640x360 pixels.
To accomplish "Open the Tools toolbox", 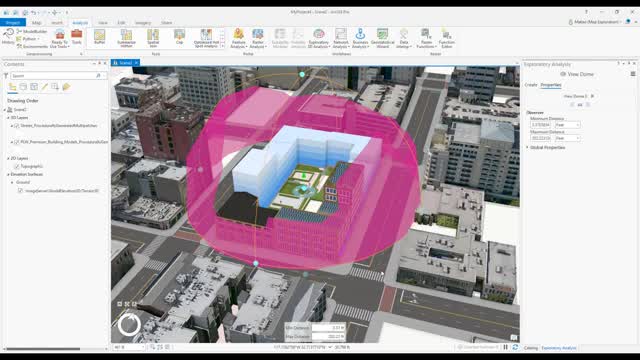I will (77, 37).
